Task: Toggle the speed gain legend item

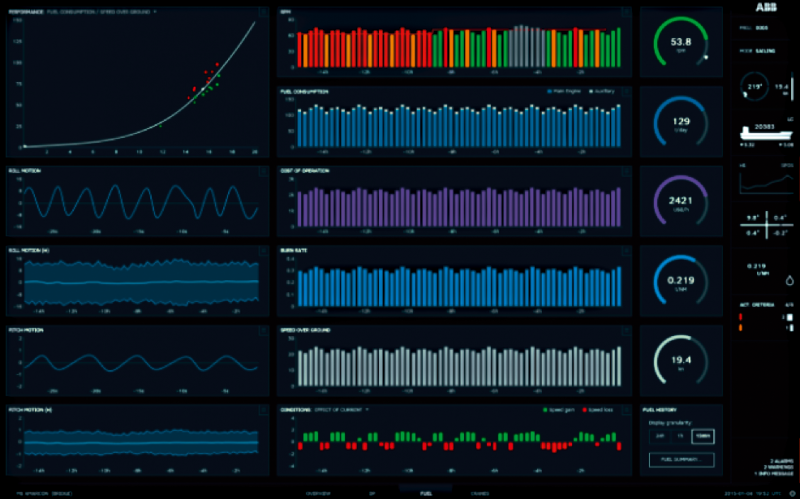Action: tap(553, 411)
